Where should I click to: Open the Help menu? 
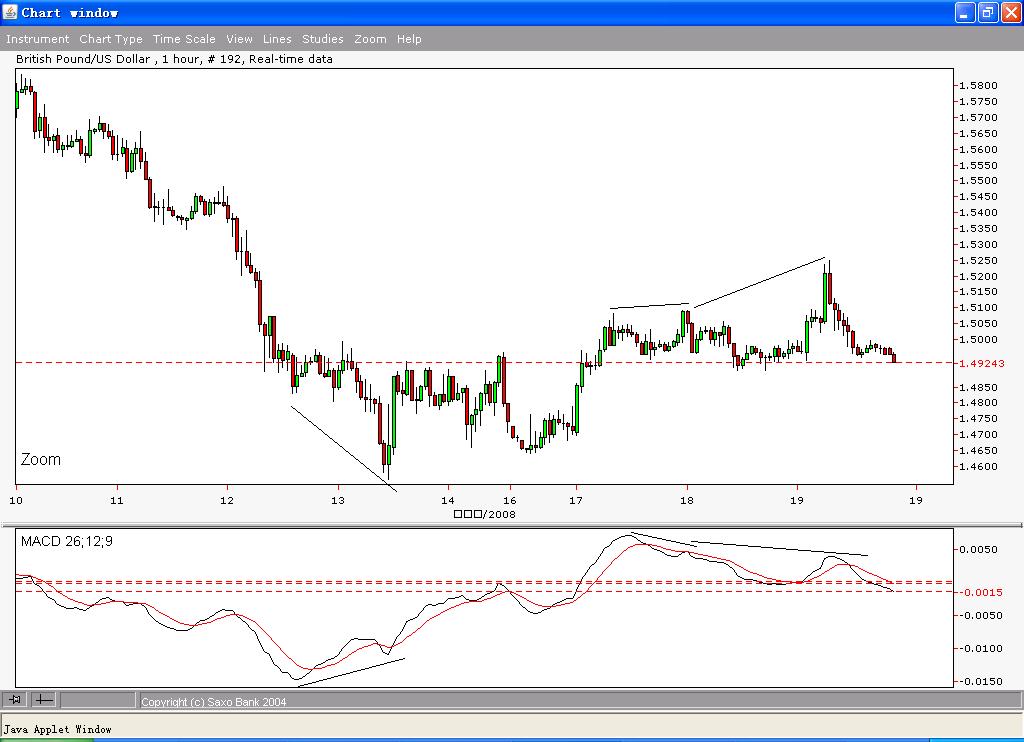pos(409,39)
